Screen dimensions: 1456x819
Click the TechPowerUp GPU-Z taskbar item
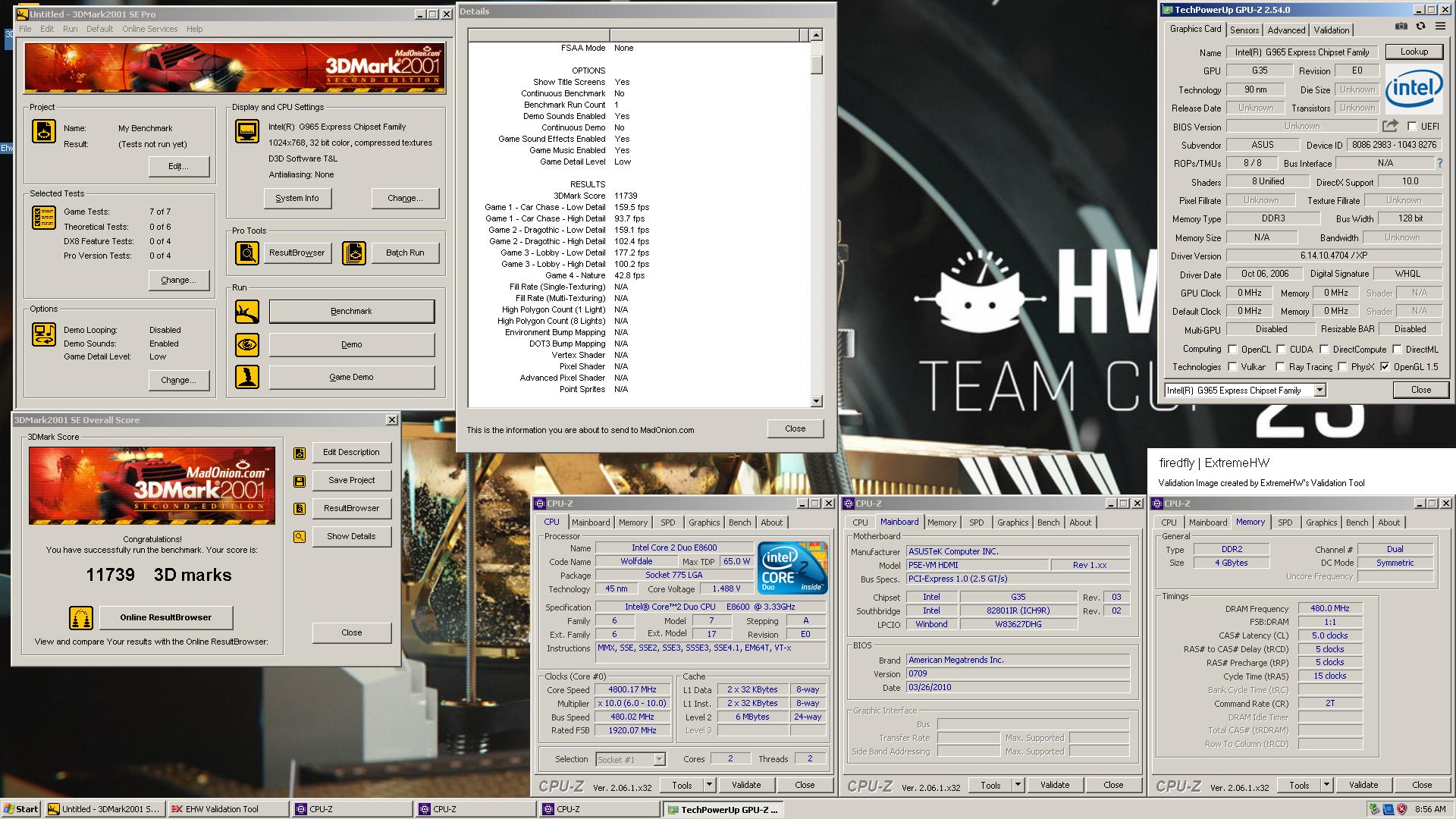[x=723, y=809]
